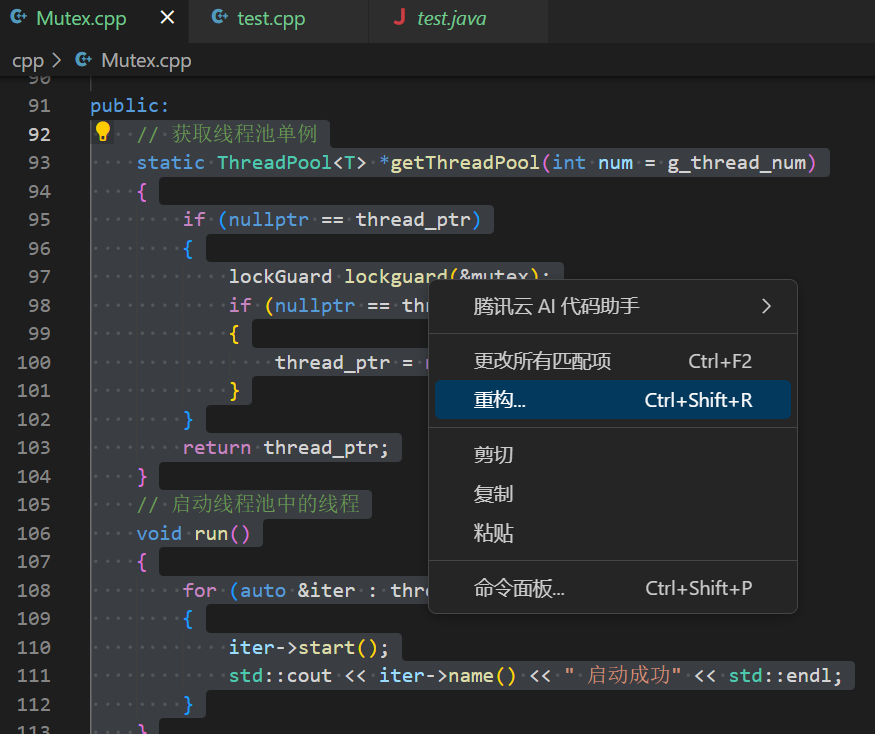Click the lightbulb code action icon
This screenshot has height=734, width=875.
point(103,132)
